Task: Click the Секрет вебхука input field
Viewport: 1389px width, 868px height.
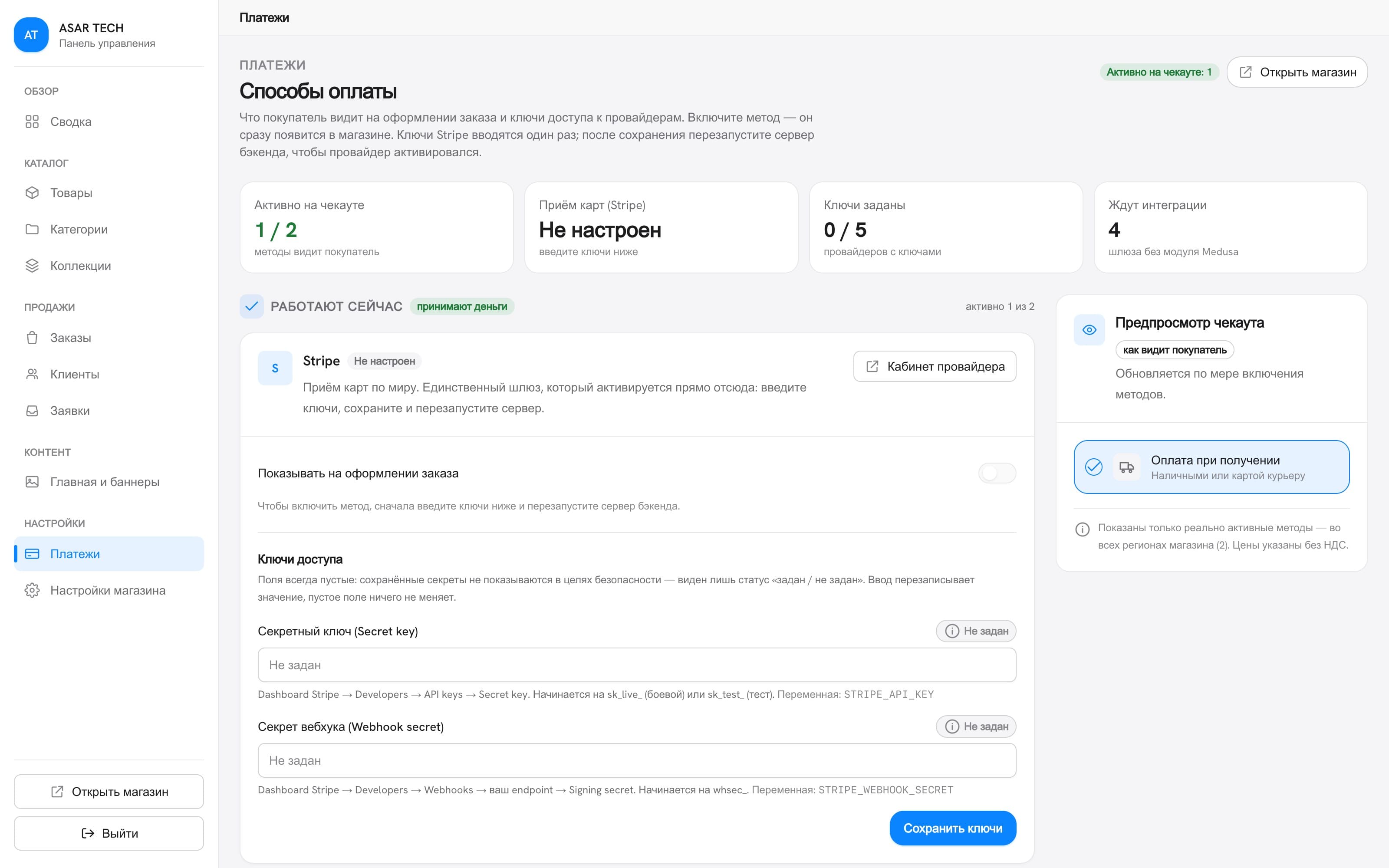Action: pos(636,761)
